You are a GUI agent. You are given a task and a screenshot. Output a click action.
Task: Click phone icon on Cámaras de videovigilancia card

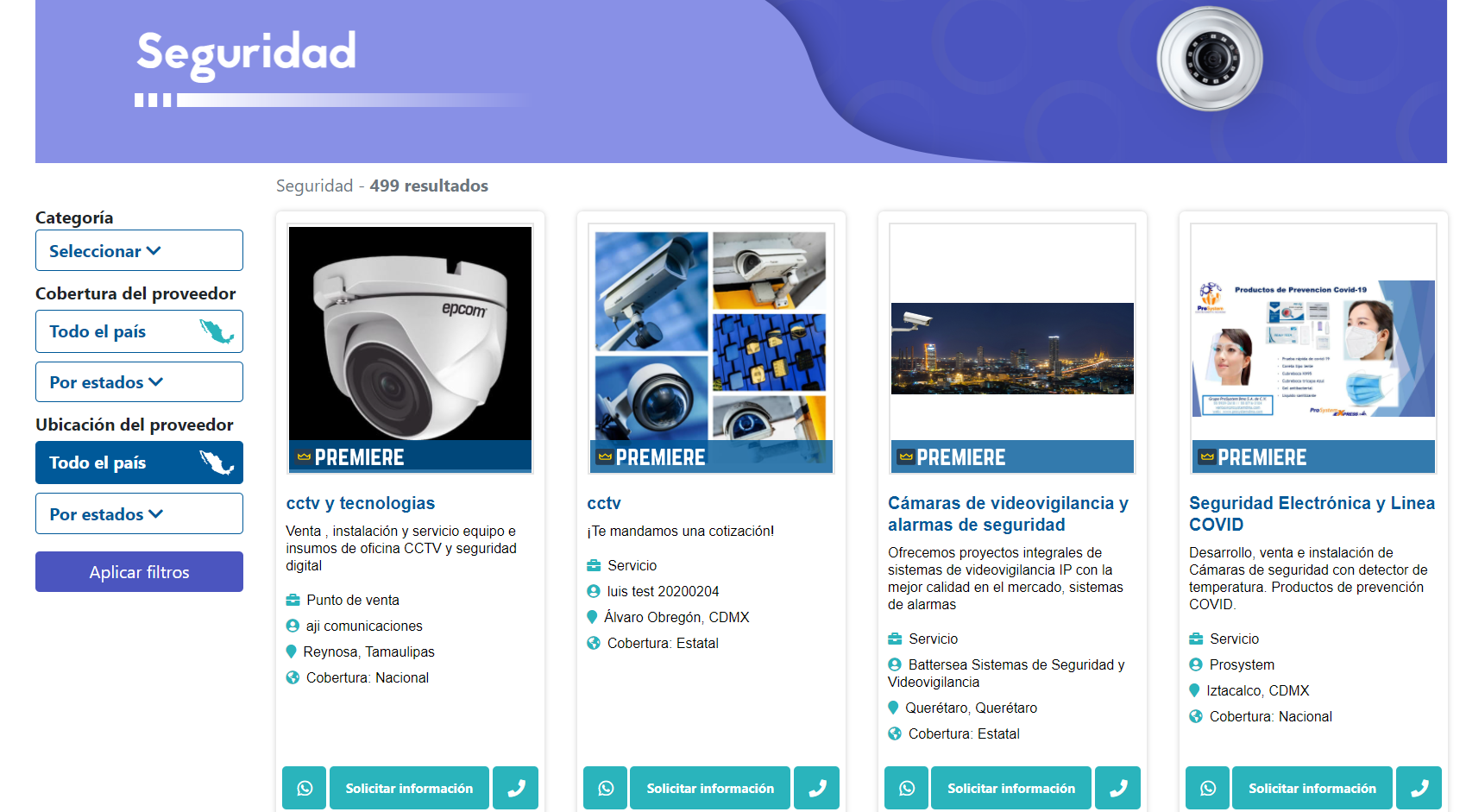(x=1117, y=788)
